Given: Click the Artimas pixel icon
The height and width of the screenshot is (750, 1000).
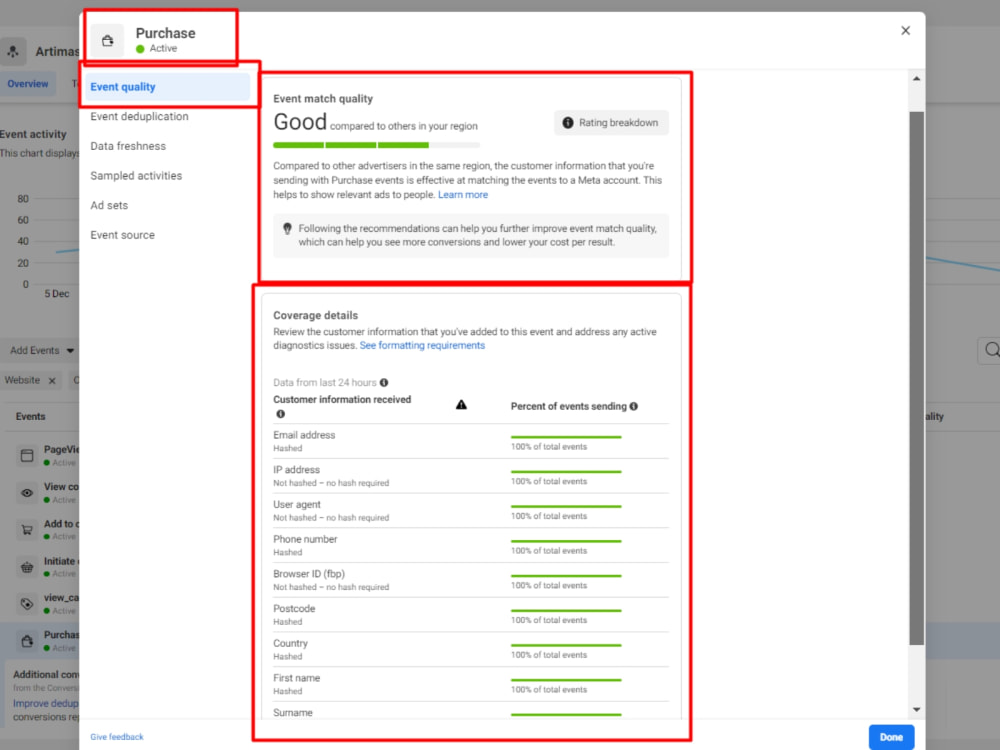Looking at the screenshot, I should click(x=13, y=52).
